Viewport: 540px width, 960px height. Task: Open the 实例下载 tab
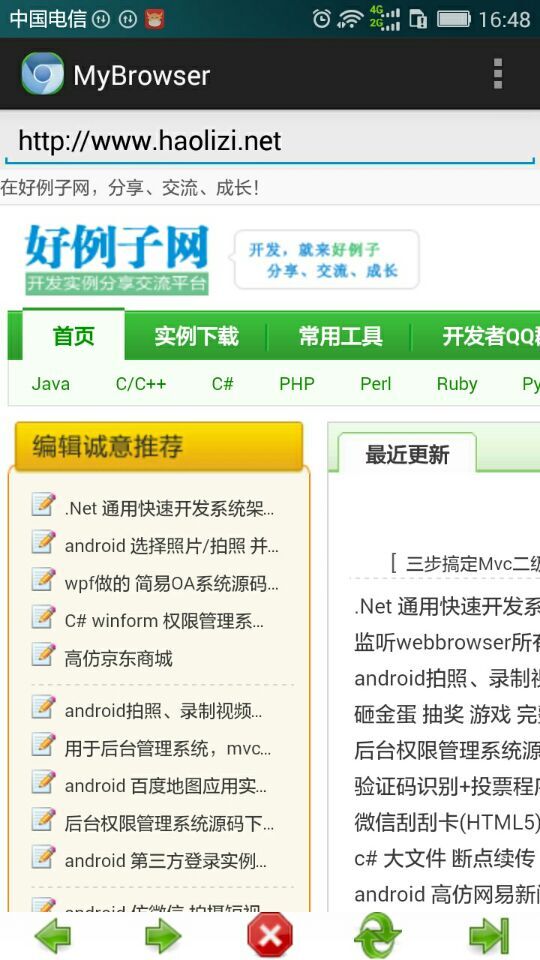[196, 336]
